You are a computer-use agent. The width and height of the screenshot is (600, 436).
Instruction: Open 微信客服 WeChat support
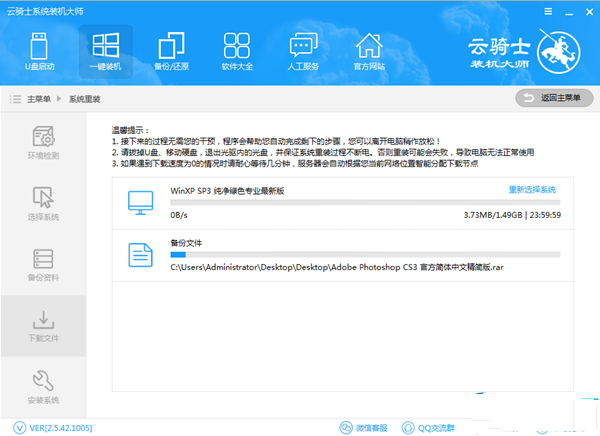click(x=372, y=428)
